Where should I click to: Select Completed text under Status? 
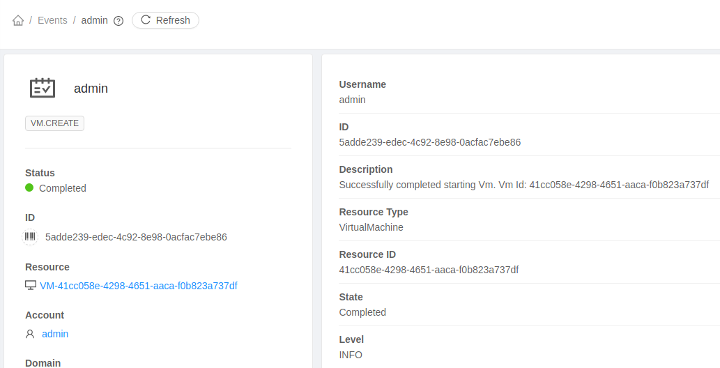(x=62, y=188)
